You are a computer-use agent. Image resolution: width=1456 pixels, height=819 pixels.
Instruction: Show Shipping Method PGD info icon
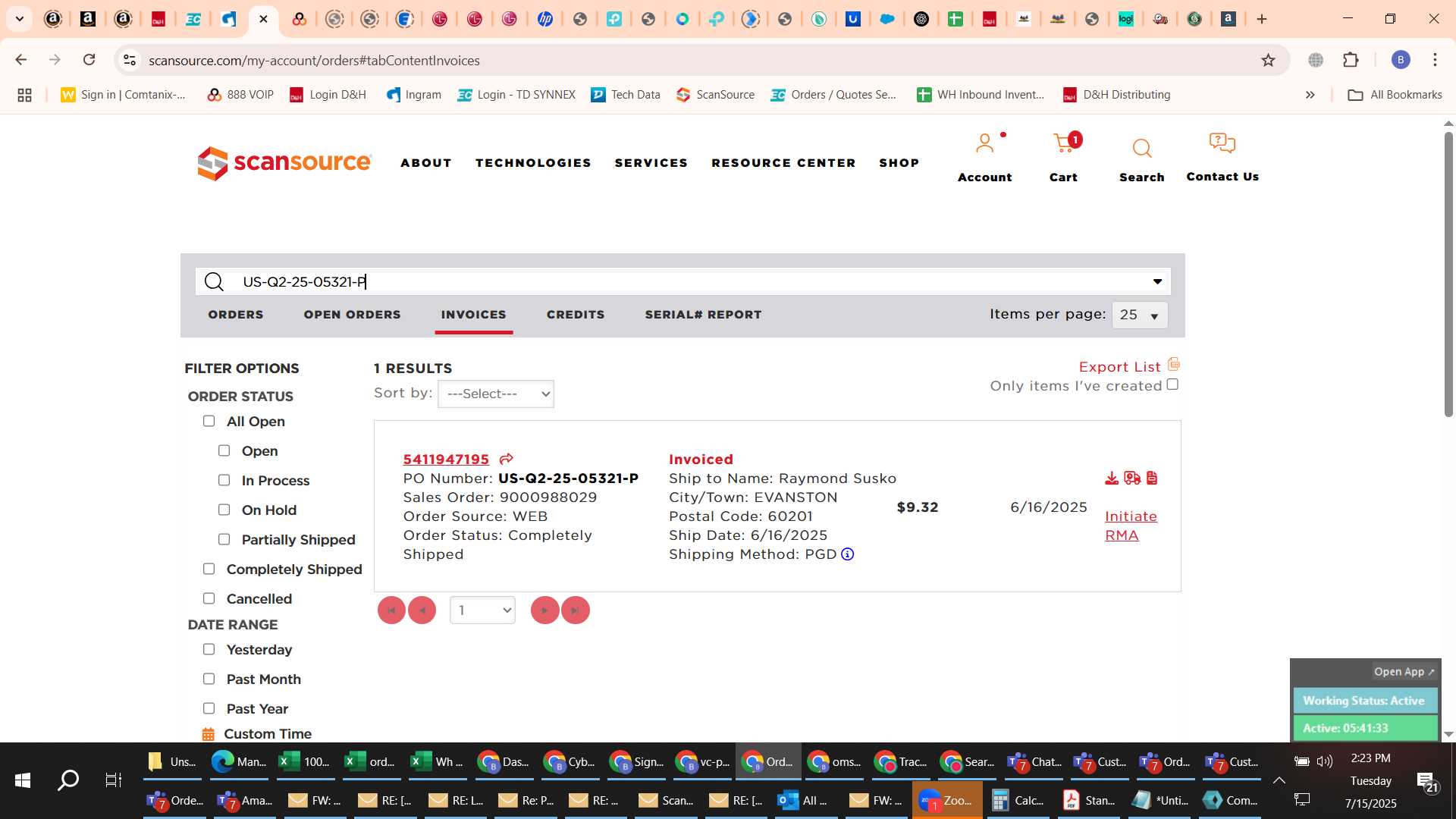coord(848,554)
